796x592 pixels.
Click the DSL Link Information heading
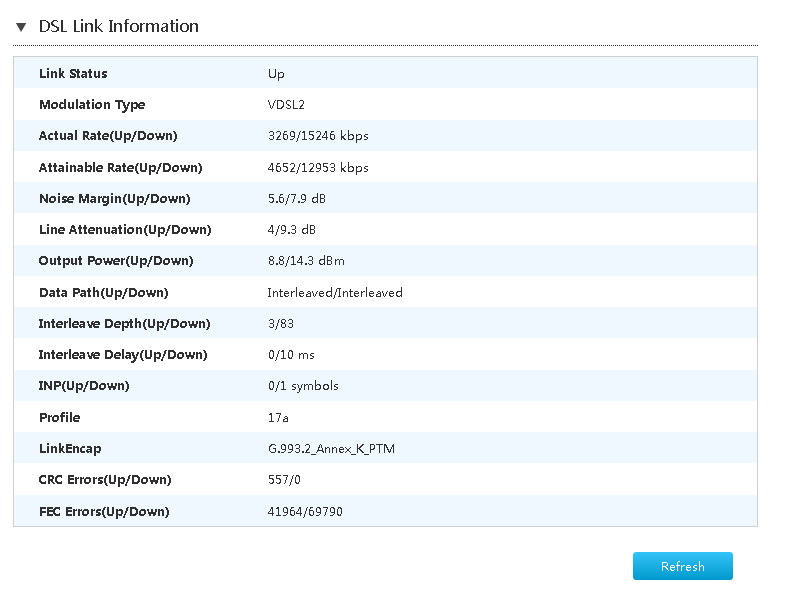point(118,27)
